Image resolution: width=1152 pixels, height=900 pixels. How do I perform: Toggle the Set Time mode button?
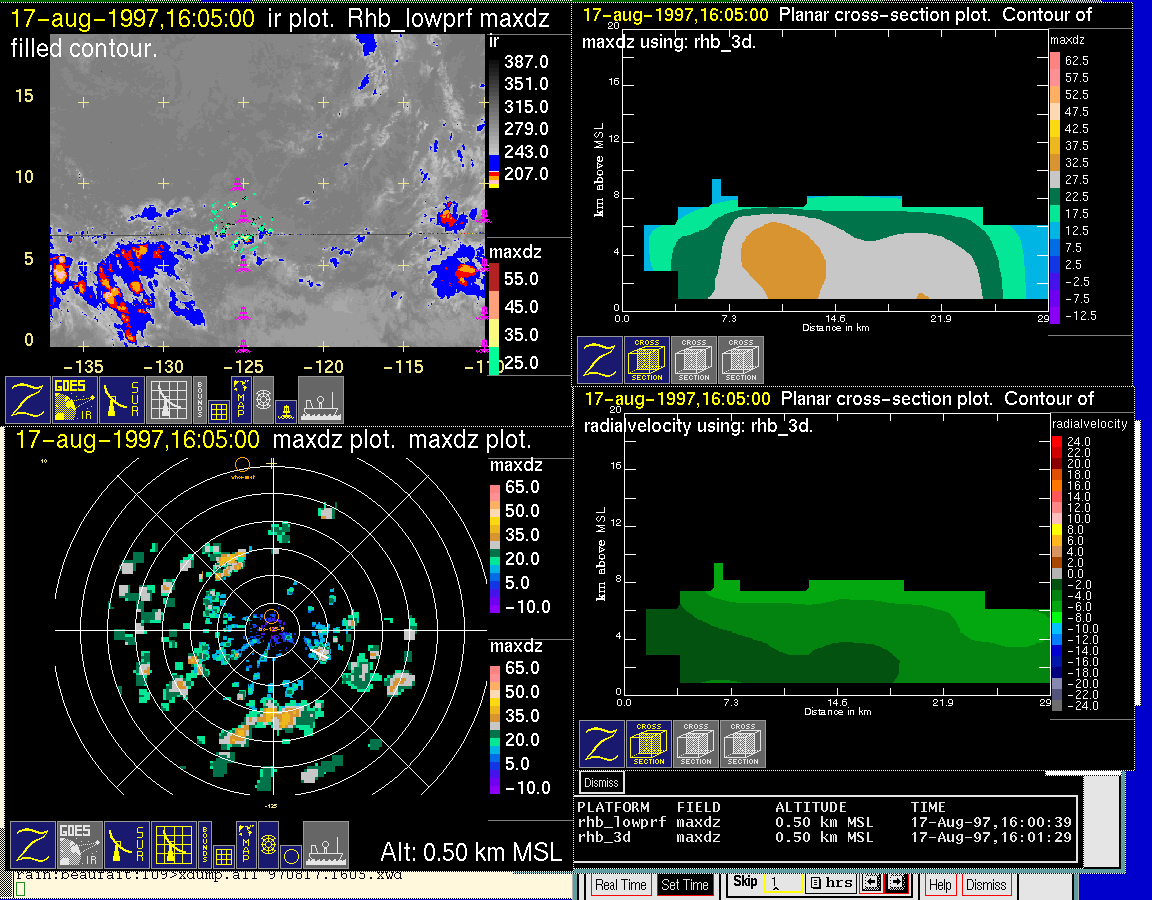tap(685, 885)
